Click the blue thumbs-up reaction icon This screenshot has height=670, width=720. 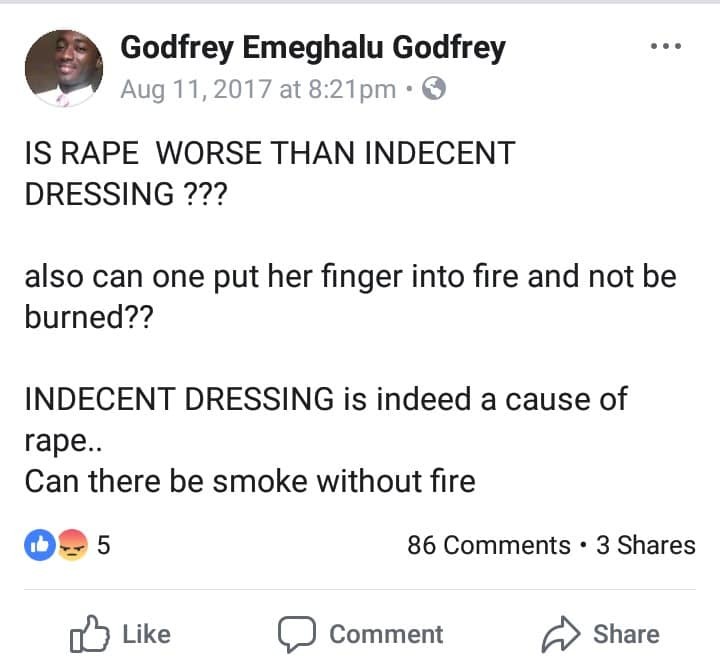39,545
